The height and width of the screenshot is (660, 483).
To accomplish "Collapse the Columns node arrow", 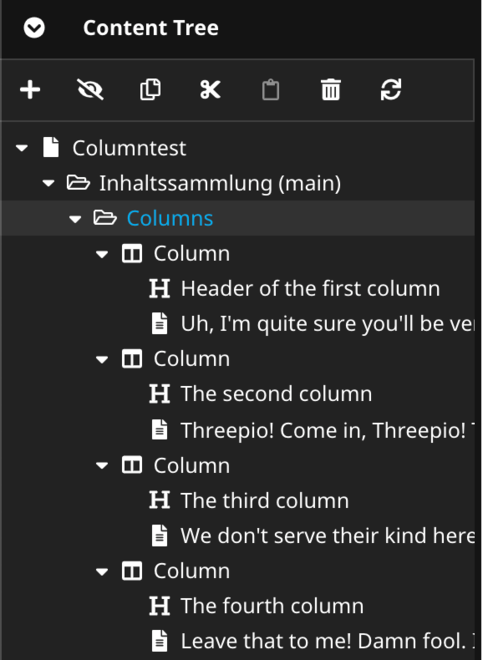I will (75, 218).
